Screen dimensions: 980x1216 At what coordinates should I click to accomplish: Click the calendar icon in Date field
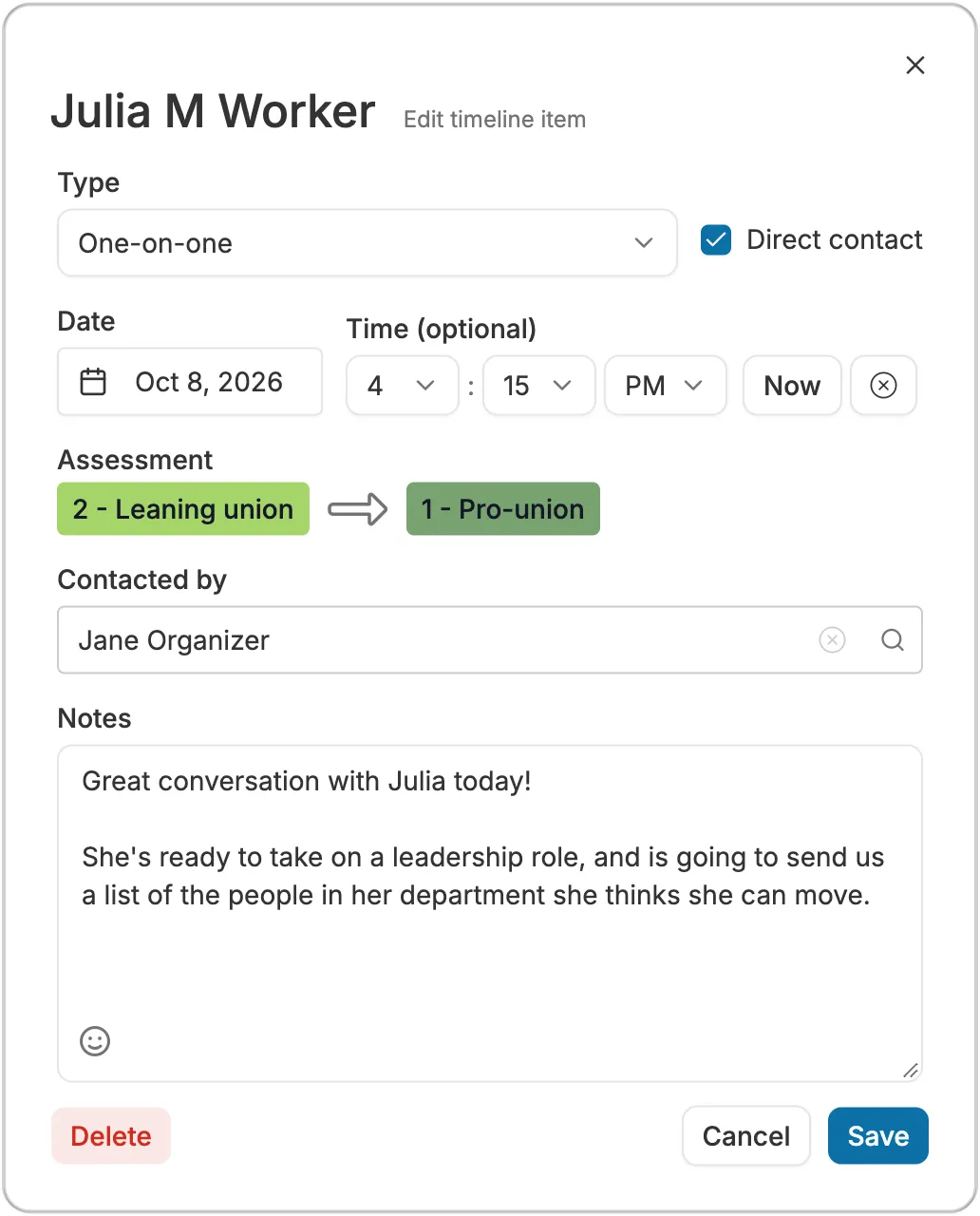93,382
